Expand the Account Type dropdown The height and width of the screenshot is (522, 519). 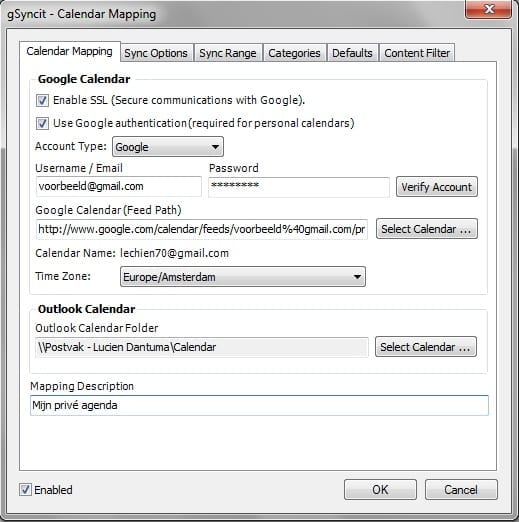[x=168, y=147]
